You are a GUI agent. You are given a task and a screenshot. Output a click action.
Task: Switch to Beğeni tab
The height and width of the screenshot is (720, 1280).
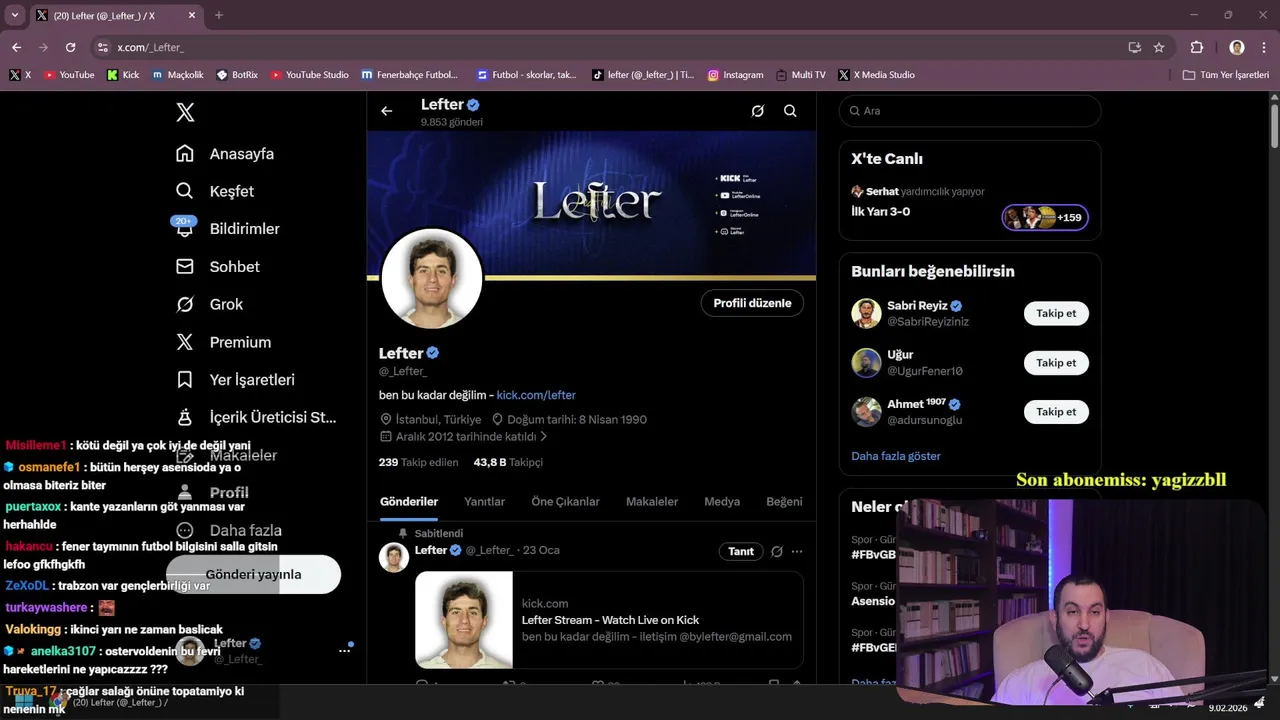(x=784, y=502)
